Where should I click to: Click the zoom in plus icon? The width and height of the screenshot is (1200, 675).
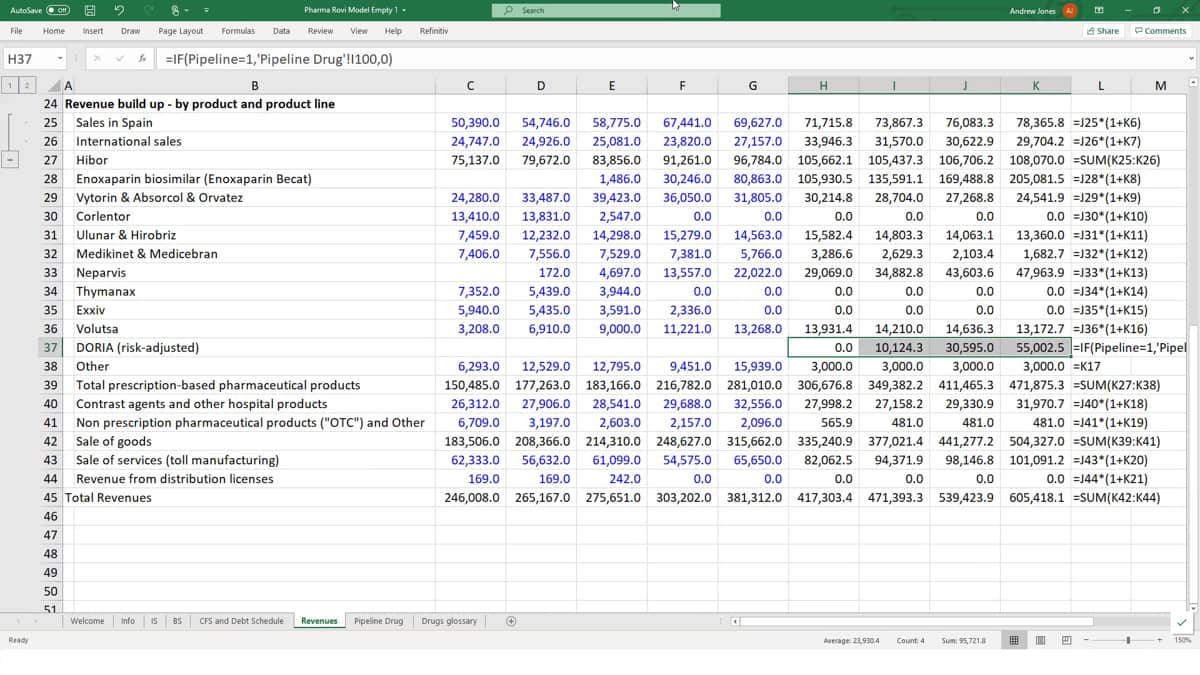pos(1161,640)
